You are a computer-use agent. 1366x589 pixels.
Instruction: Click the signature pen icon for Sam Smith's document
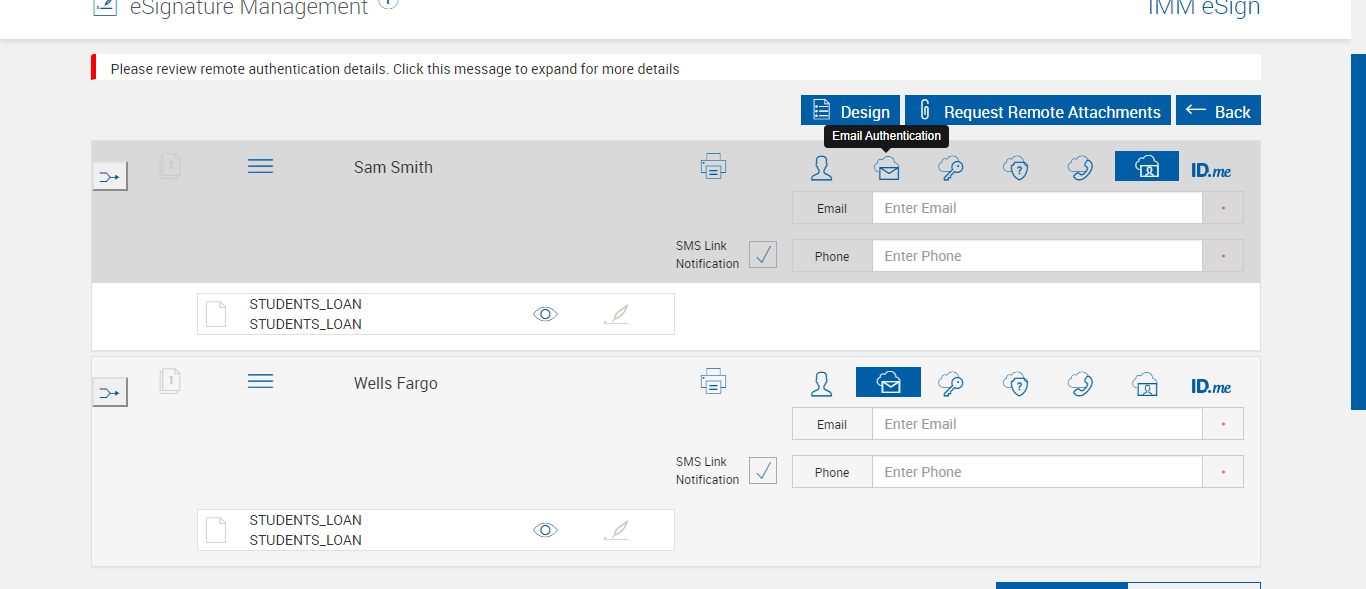617,314
